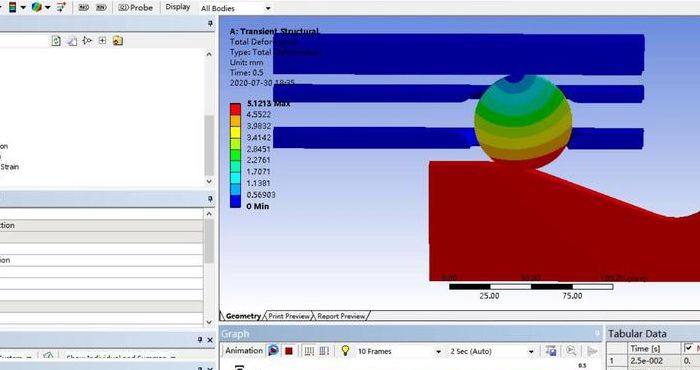
Task: Switch to the Report Preview tab
Action: (x=341, y=316)
